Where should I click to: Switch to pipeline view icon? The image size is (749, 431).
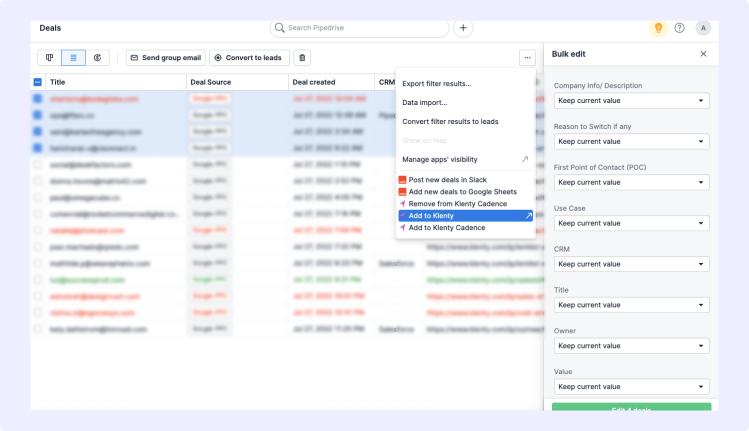pos(47,58)
